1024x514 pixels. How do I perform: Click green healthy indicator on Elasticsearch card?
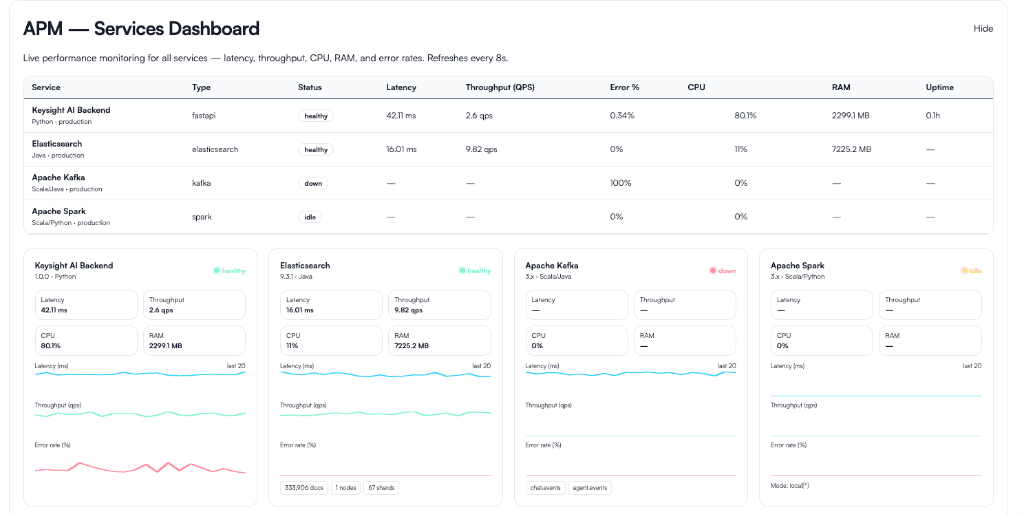click(x=475, y=270)
